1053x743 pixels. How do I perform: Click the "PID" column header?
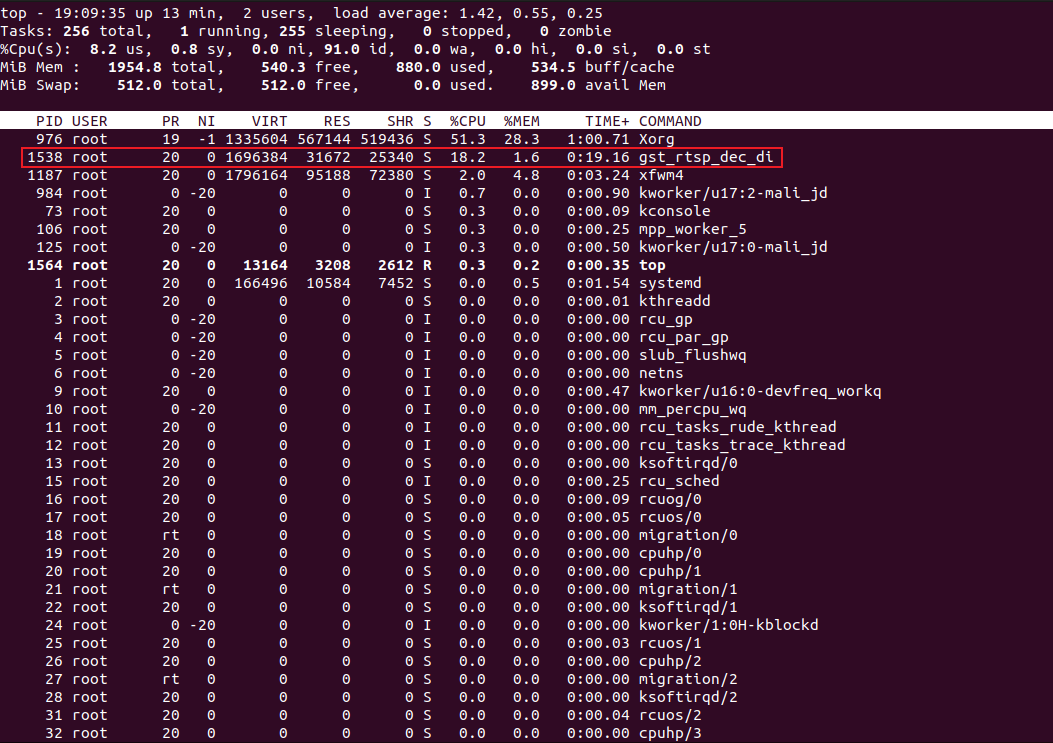(49, 121)
